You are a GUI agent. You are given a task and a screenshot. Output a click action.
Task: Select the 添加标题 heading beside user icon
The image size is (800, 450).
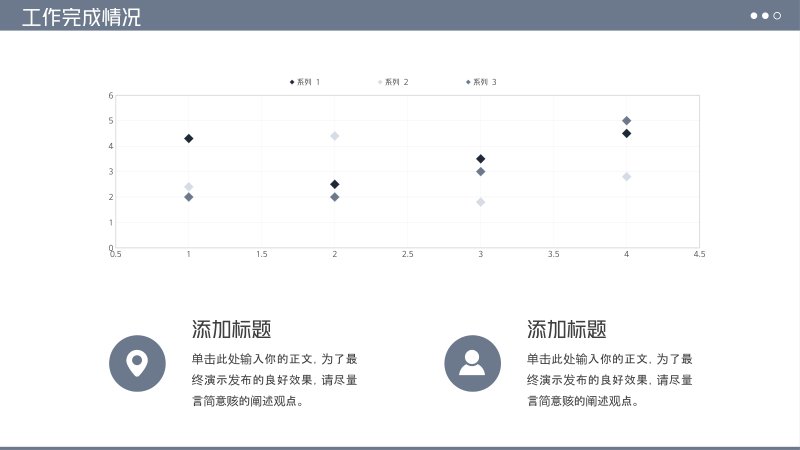[567, 329]
